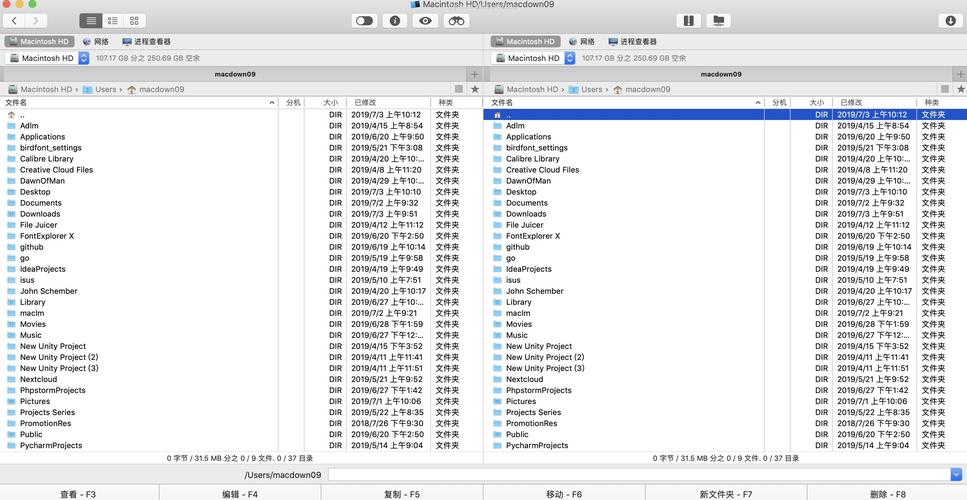Click the favorites star in left panel

pyautogui.click(x=474, y=89)
